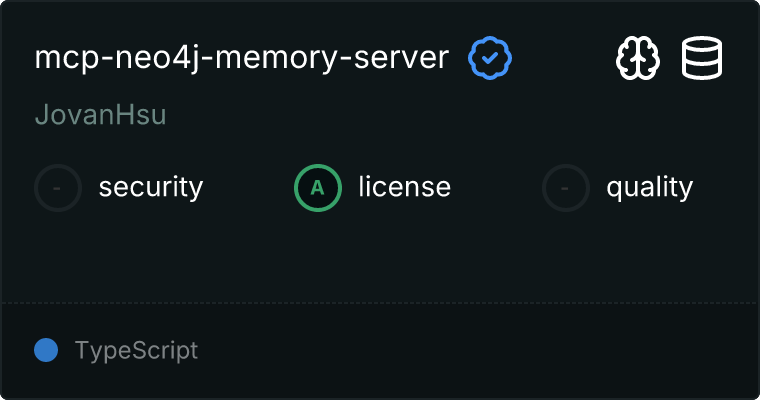Click the letter A in the license badge
The width and height of the screenshot is (760, 400).
318,187
